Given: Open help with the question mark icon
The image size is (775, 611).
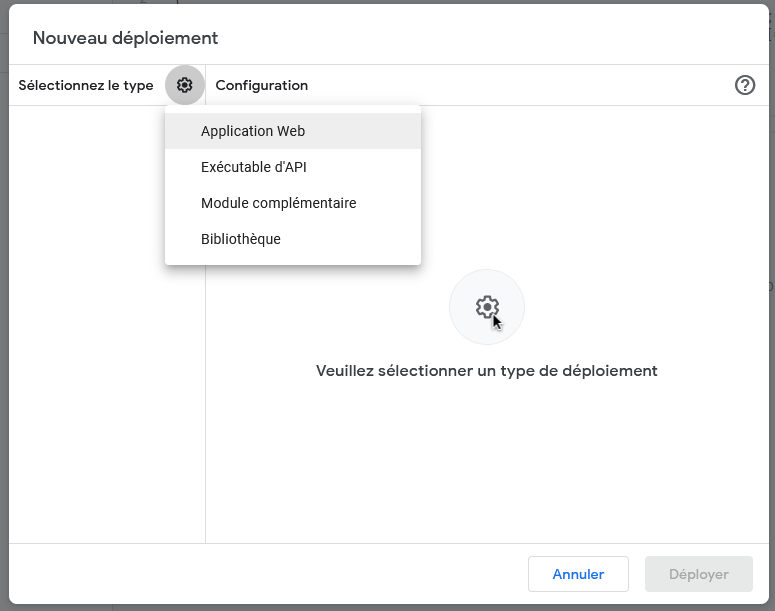Looking at the screenshot, I should 744,86.
